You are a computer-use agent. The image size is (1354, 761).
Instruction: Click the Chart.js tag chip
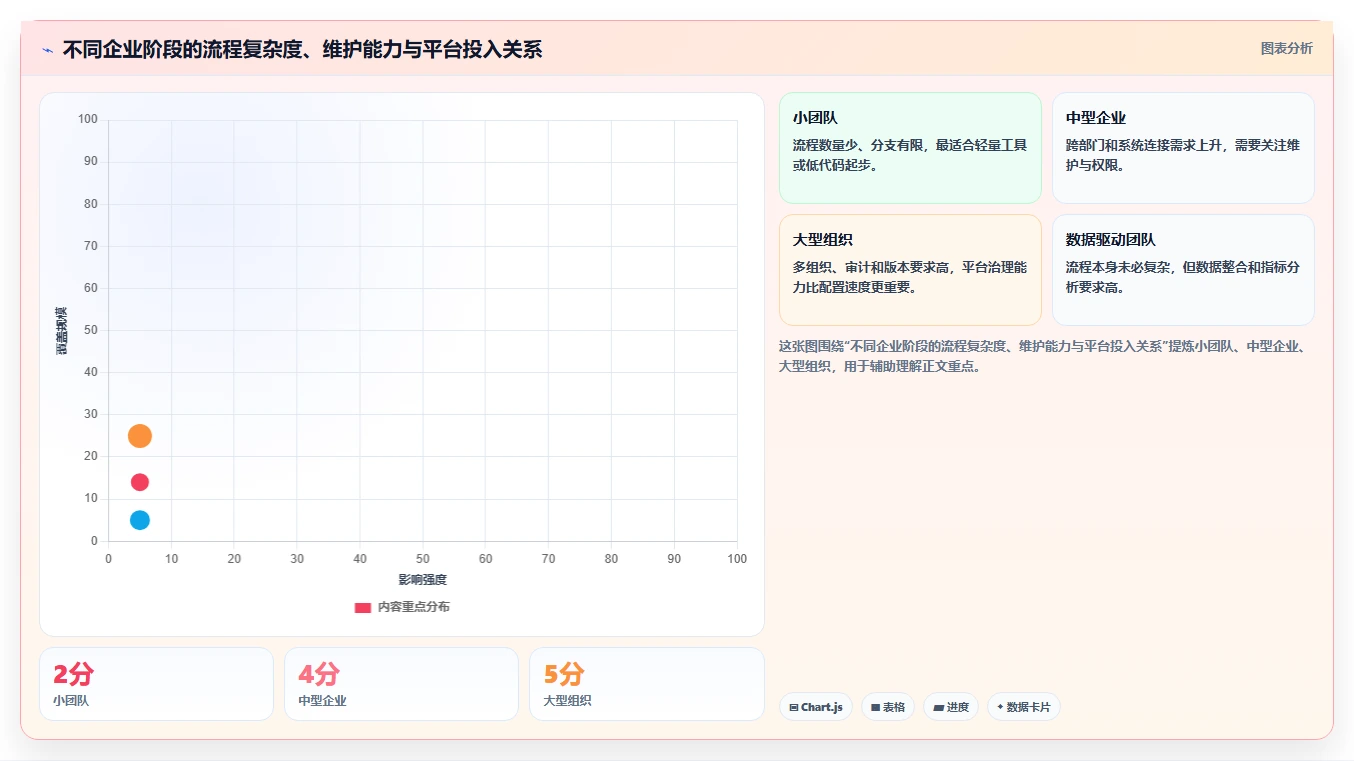816,707
